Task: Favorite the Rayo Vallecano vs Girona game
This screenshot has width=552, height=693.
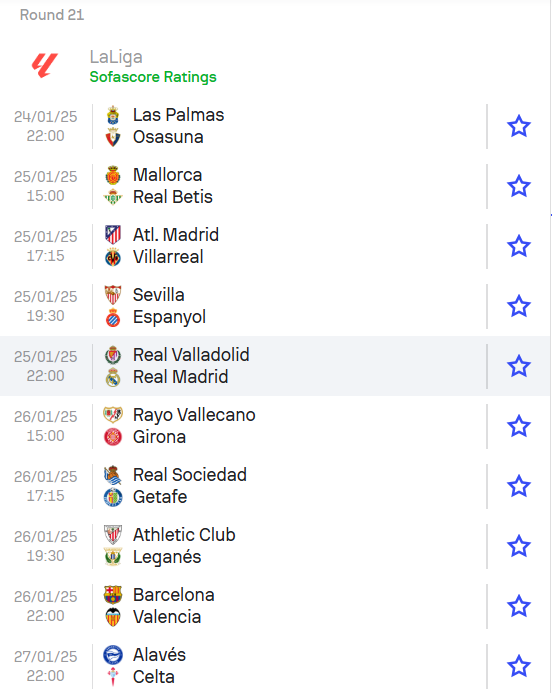Action: tap(518, 426)
